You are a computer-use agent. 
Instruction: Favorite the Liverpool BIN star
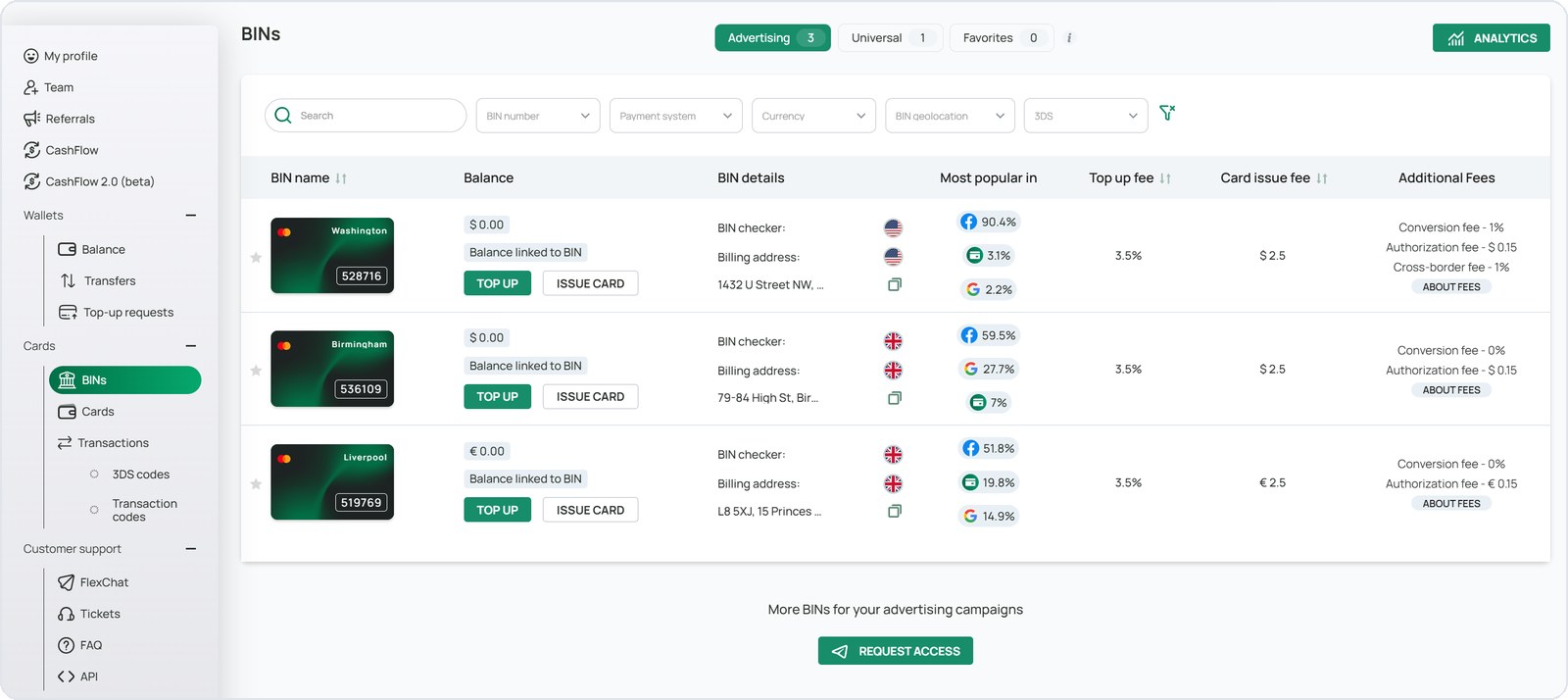tap(256, 484)
